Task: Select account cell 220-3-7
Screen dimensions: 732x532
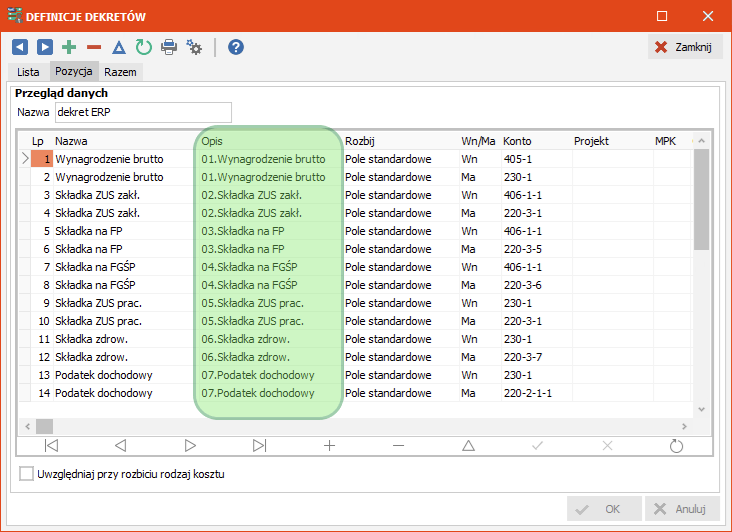Action: click(537, 357)
